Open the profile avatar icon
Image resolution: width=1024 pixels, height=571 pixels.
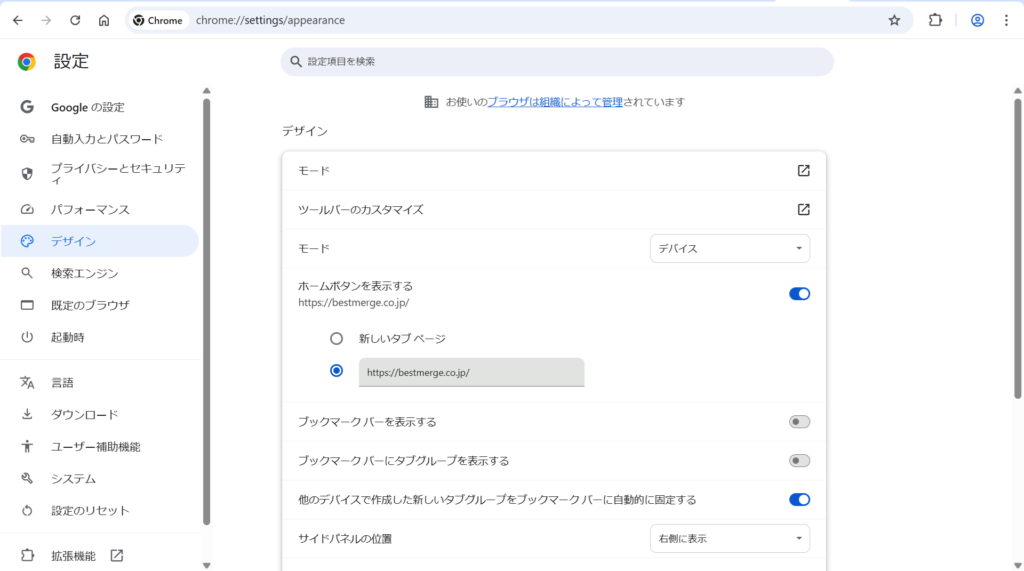[977, 20]
